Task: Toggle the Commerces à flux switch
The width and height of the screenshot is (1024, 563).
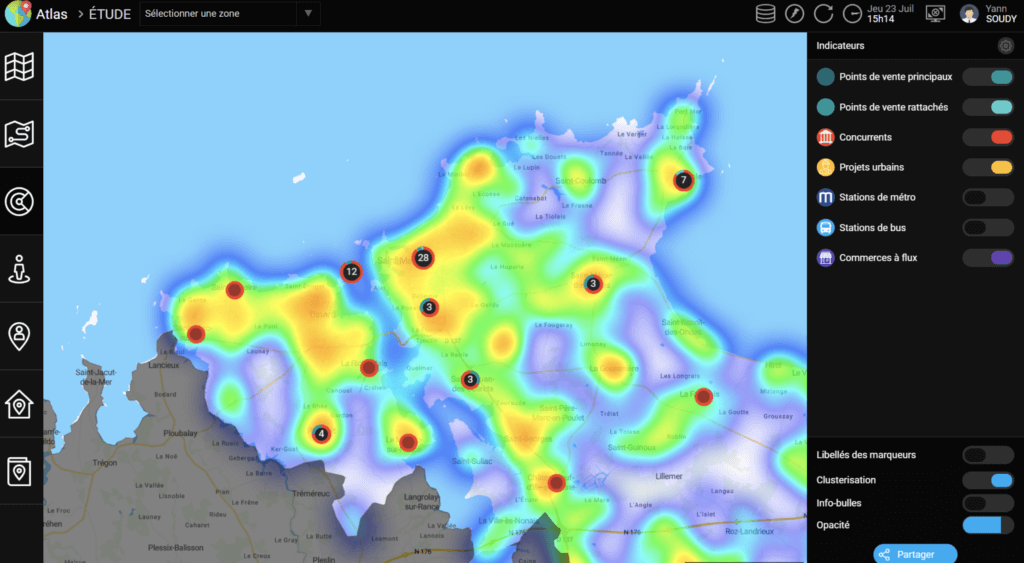Action: coord(988,257)
